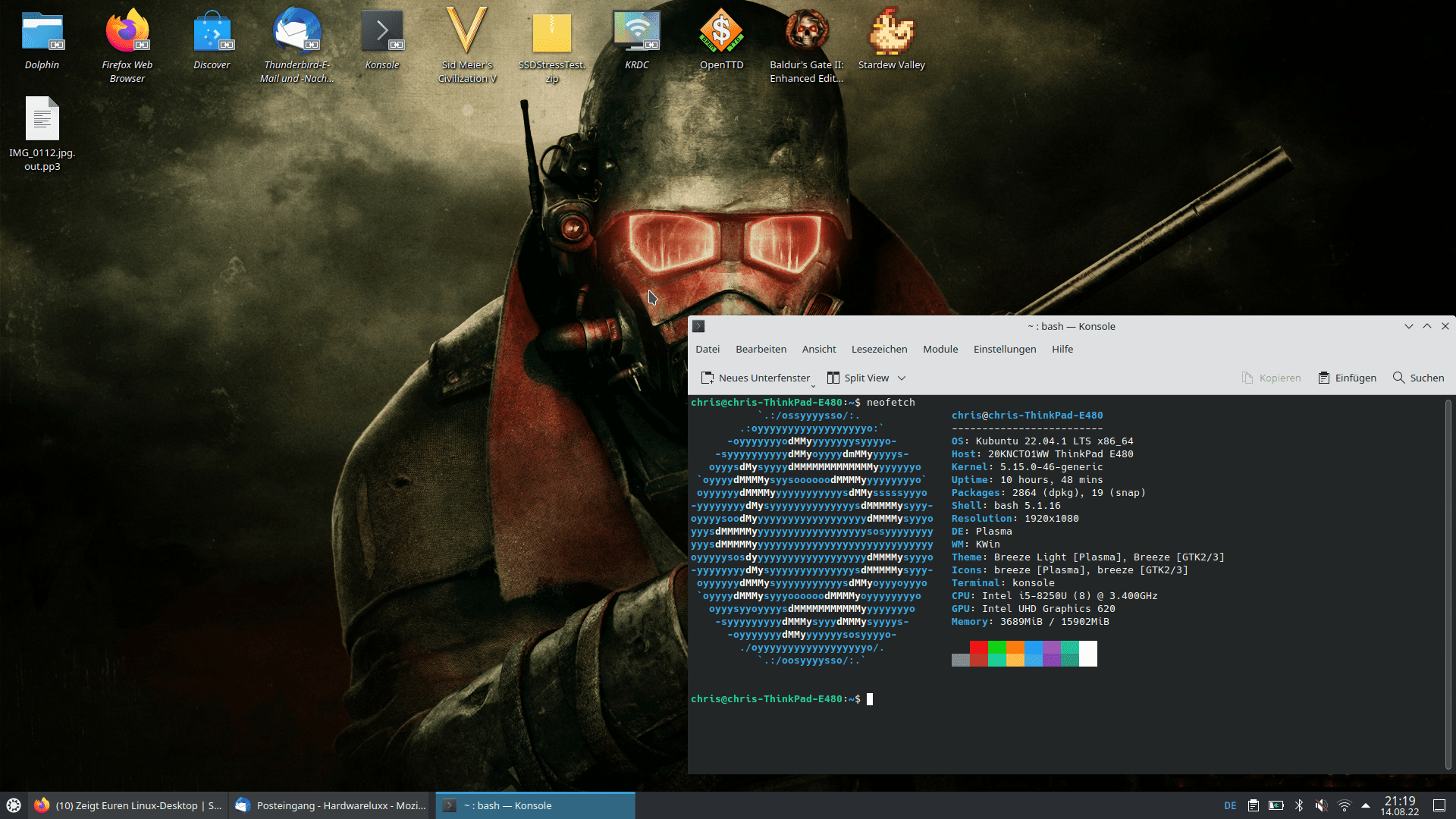Viewport: 1456px width, 819px height.
Task: Click Kopieren in the Konsole toolbar
Action: tap(1271, 378)
